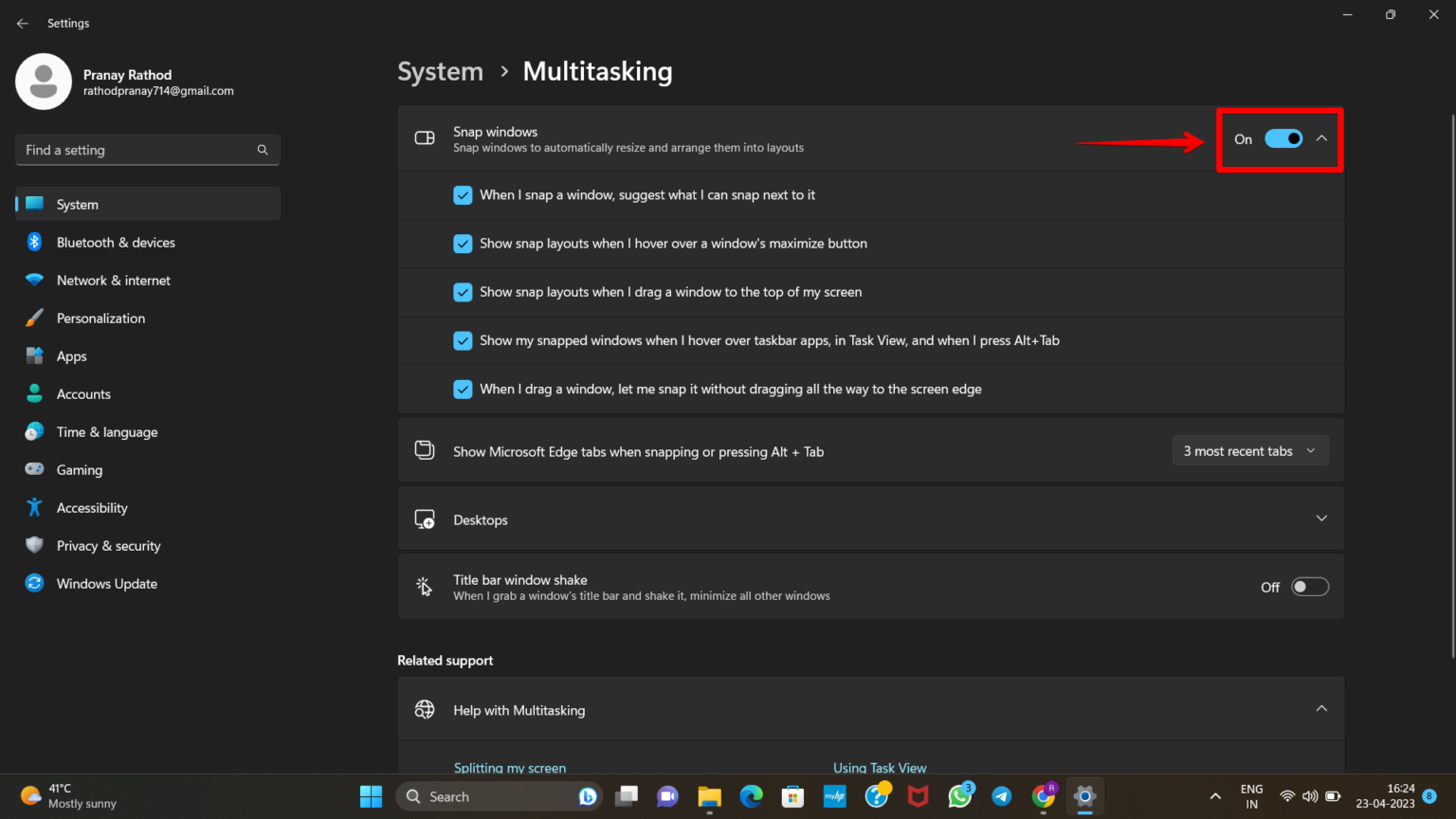Go to Accounts settings

pyautogui.click(x=83, y=393)
